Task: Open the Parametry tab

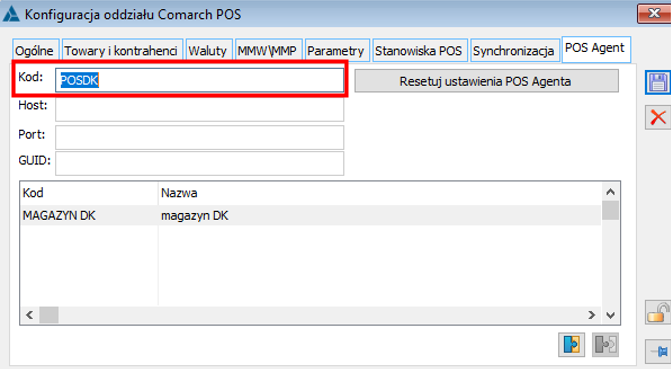Action: tap(336, 51)
